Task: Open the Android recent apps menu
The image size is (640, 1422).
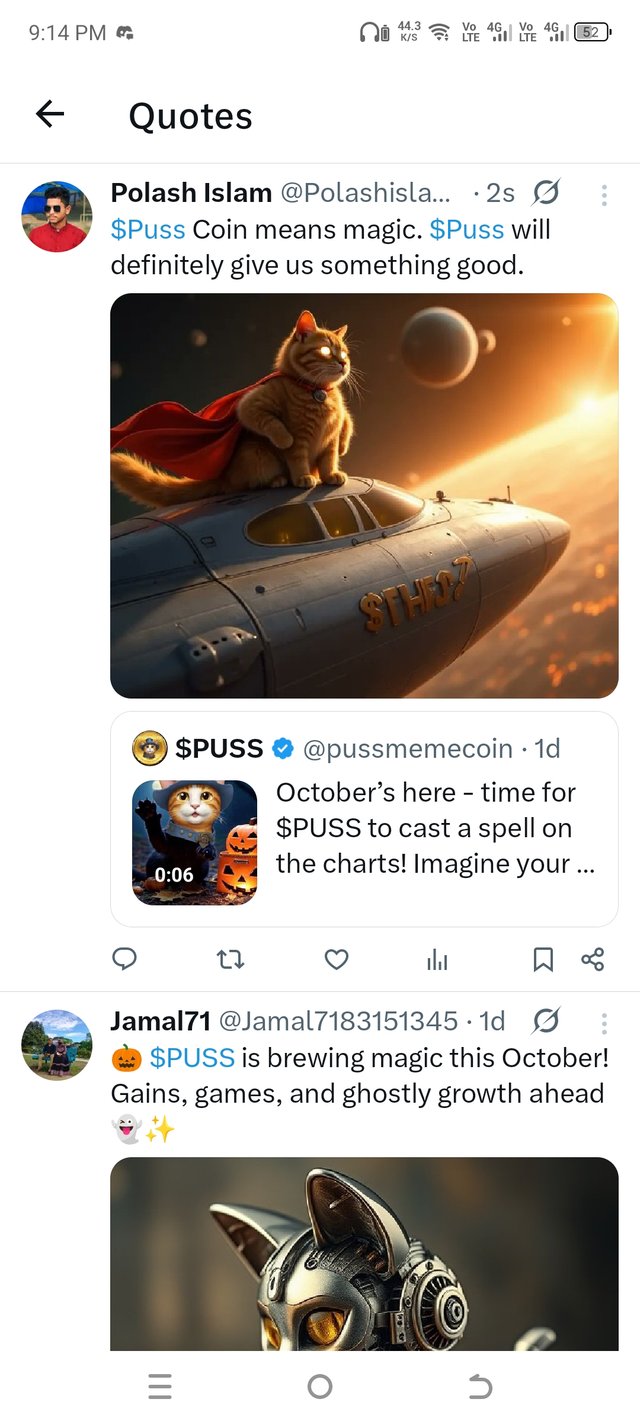Action: (x=160, y=1386)
